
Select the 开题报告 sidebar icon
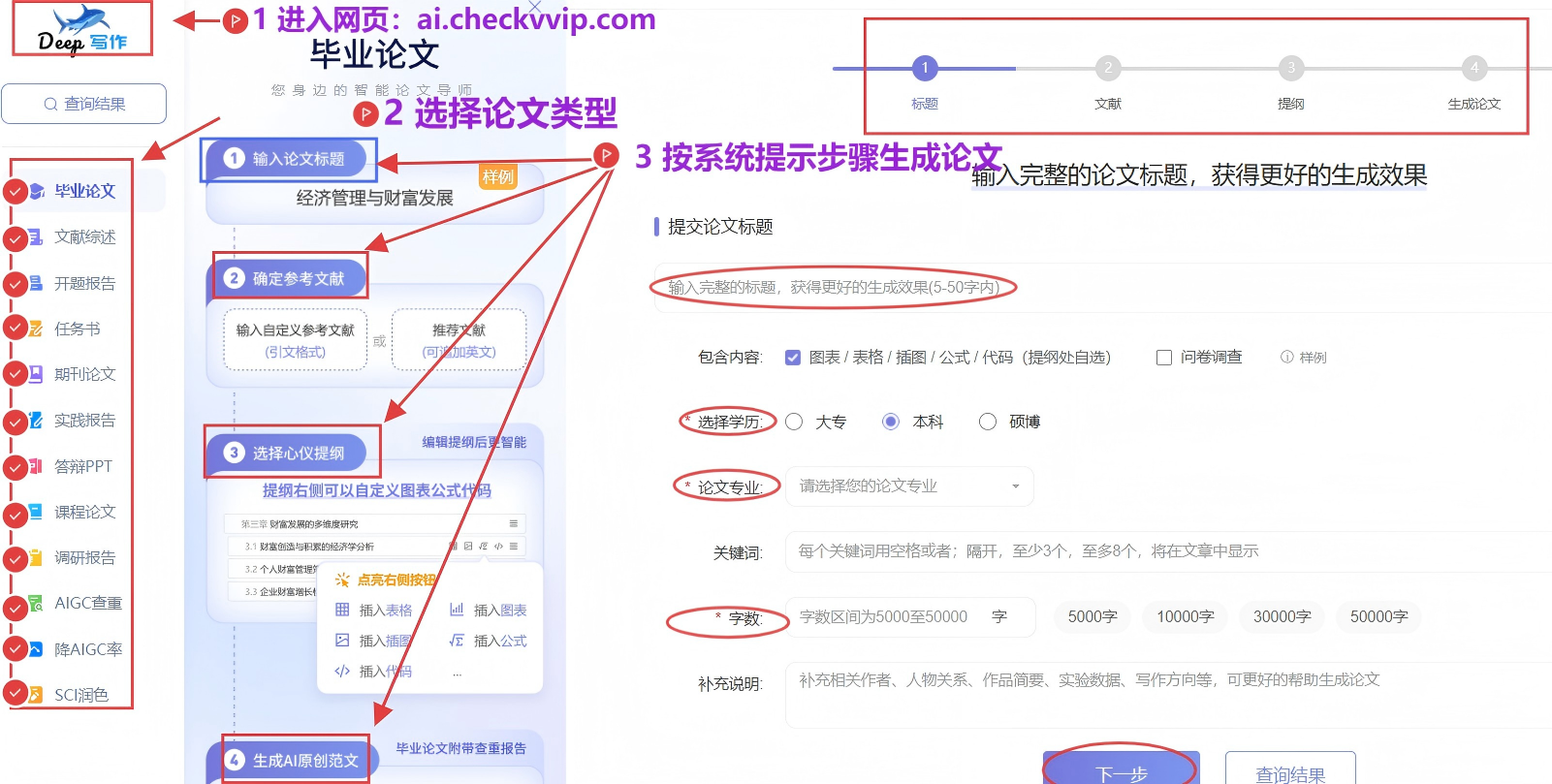coord(36,284)
